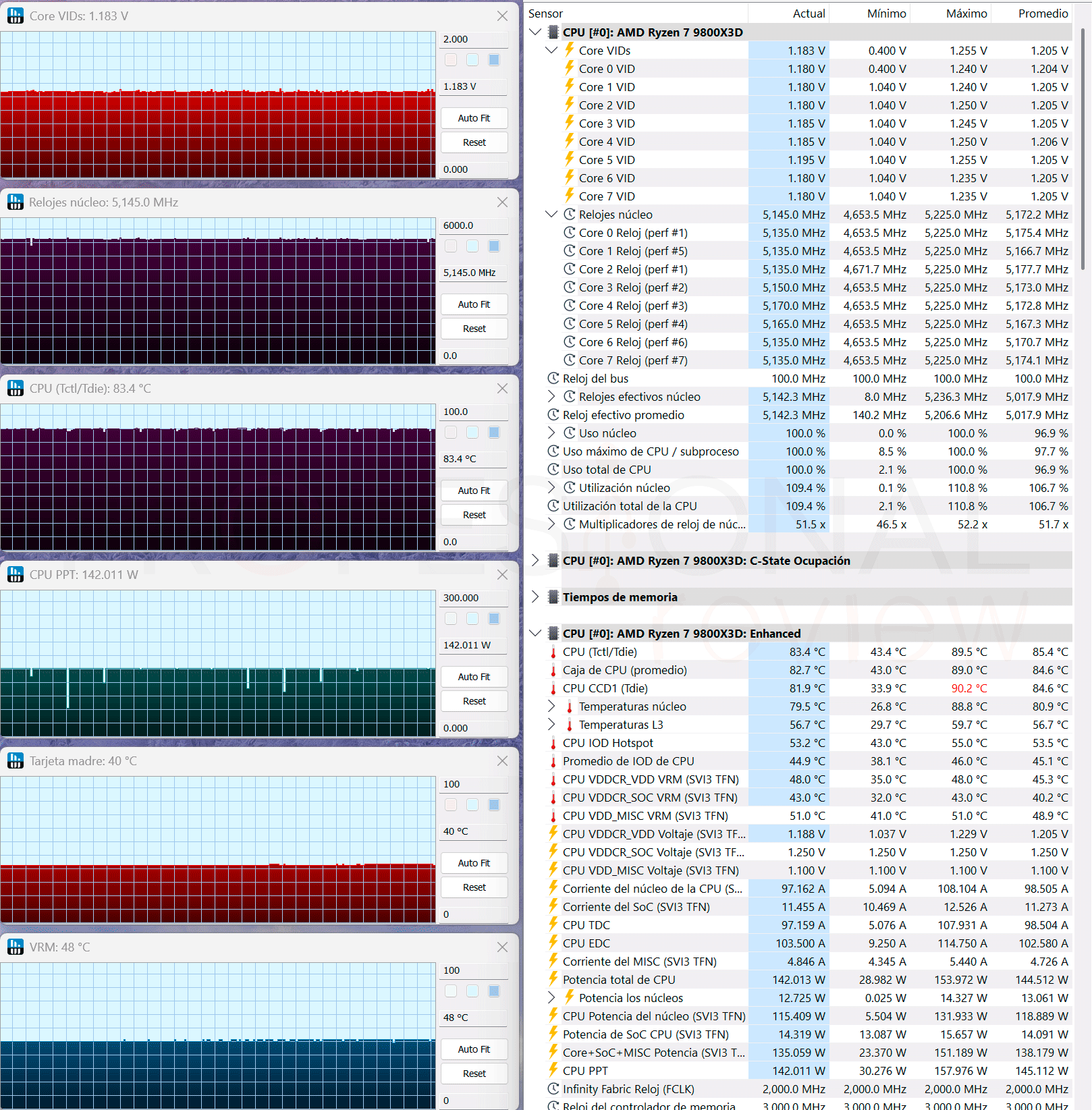Toggle the white color box in Core VIDs graph
Screen dimensions: 1092x1110
tap(451, 60)
